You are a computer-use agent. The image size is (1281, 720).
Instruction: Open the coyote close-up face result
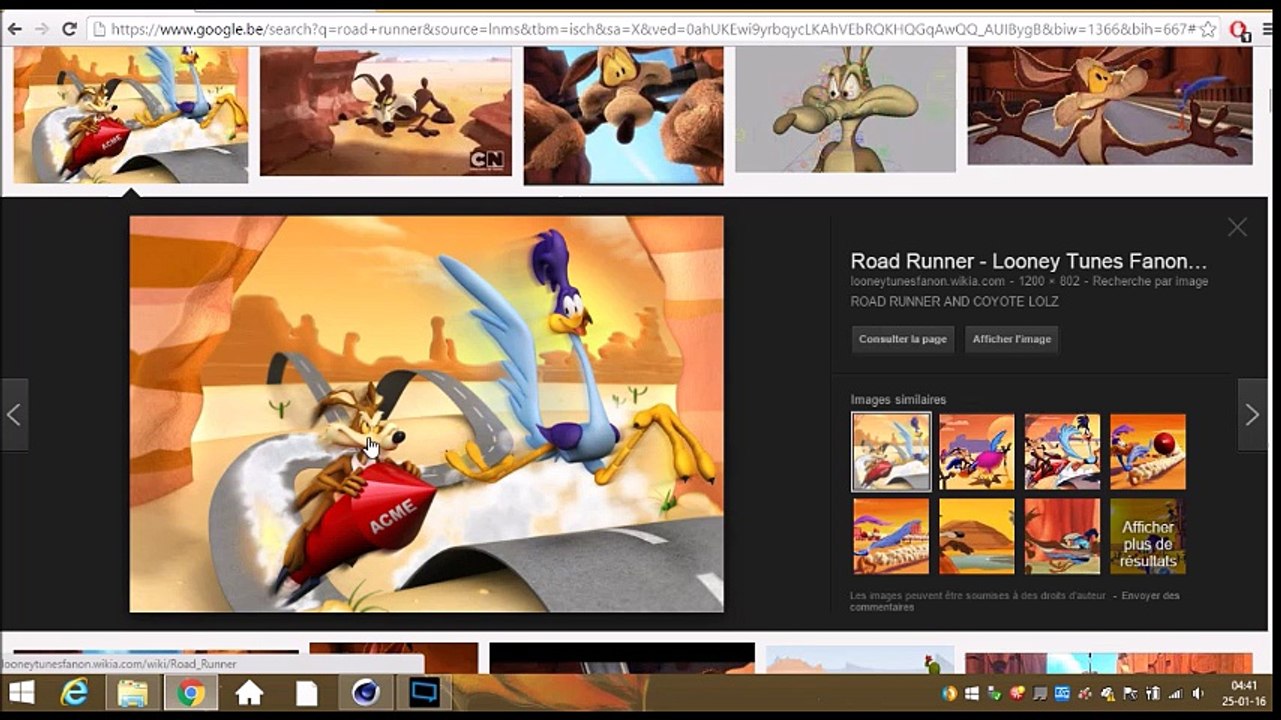(x=623, y=115)
